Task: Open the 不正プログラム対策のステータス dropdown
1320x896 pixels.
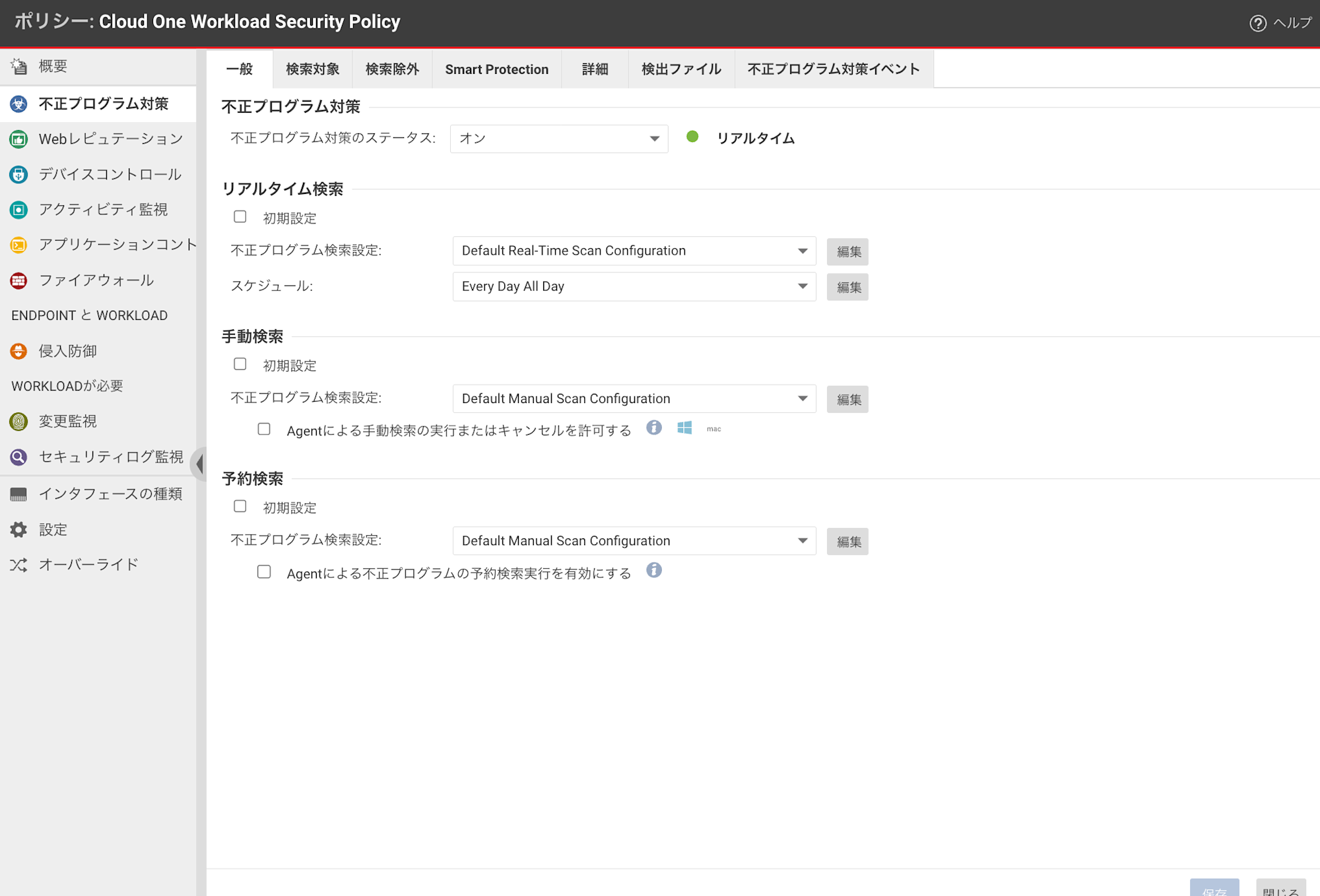Action: [x=559, y=139]
